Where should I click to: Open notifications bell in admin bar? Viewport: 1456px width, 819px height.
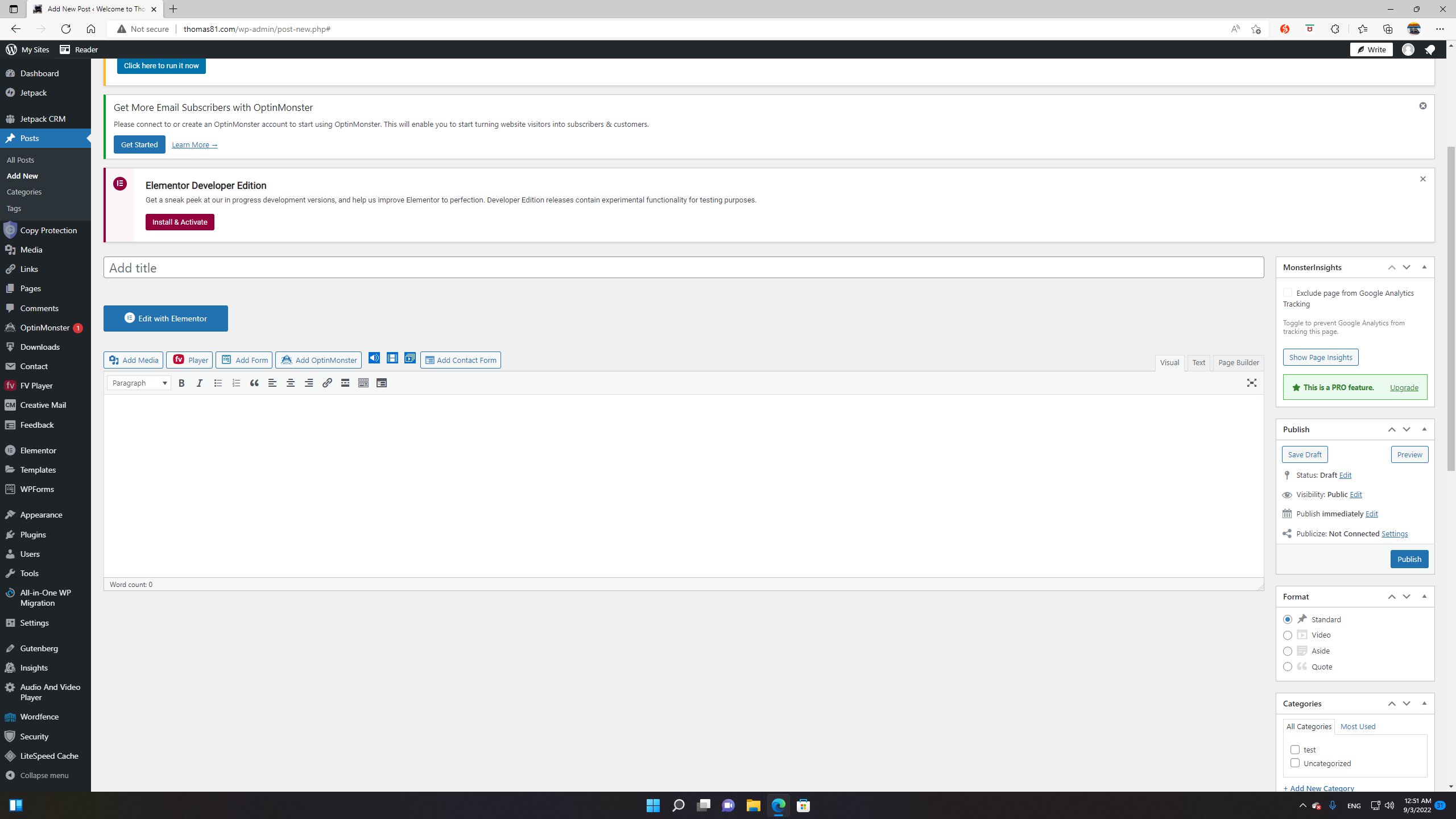pyautogui.click(x=1430, y=49)
